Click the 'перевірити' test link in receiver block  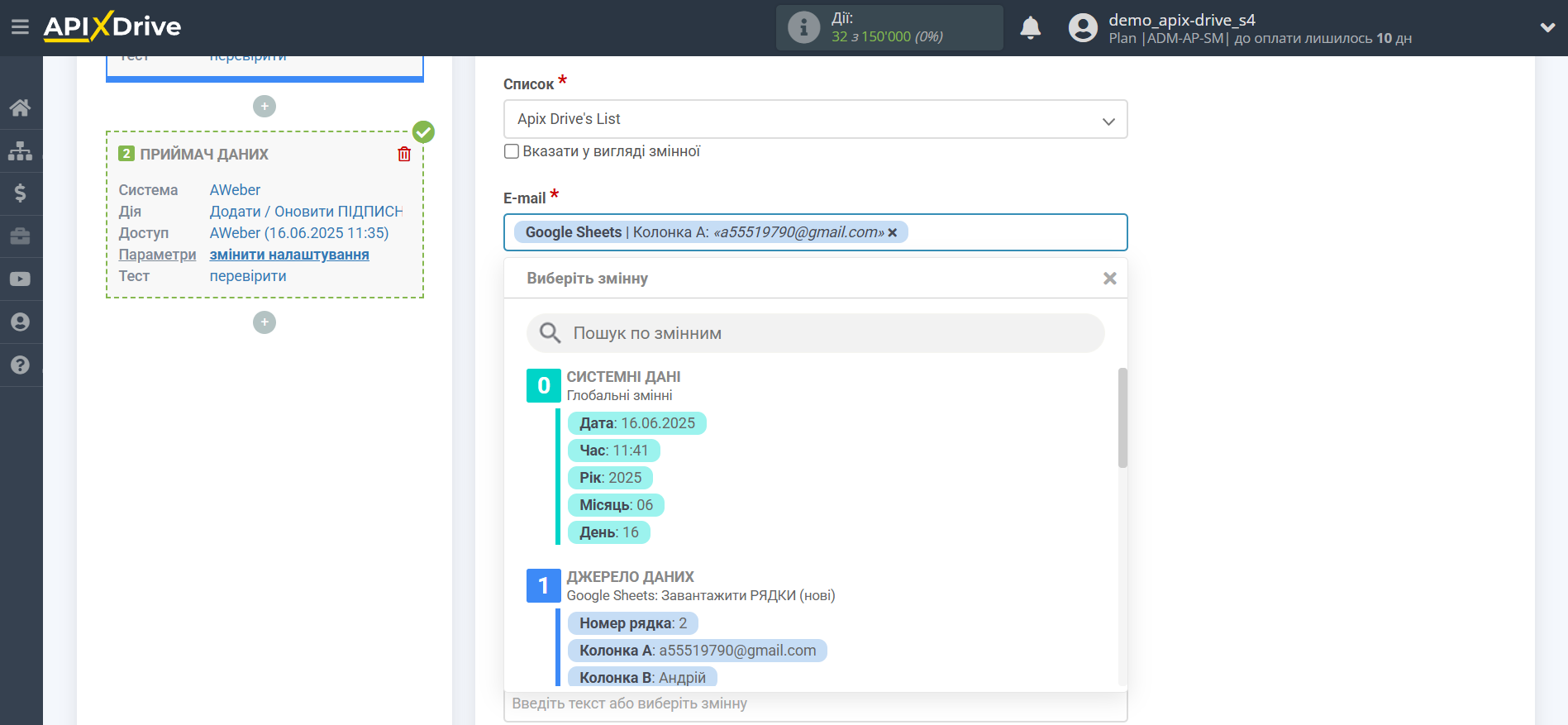[x=248, y=276]
